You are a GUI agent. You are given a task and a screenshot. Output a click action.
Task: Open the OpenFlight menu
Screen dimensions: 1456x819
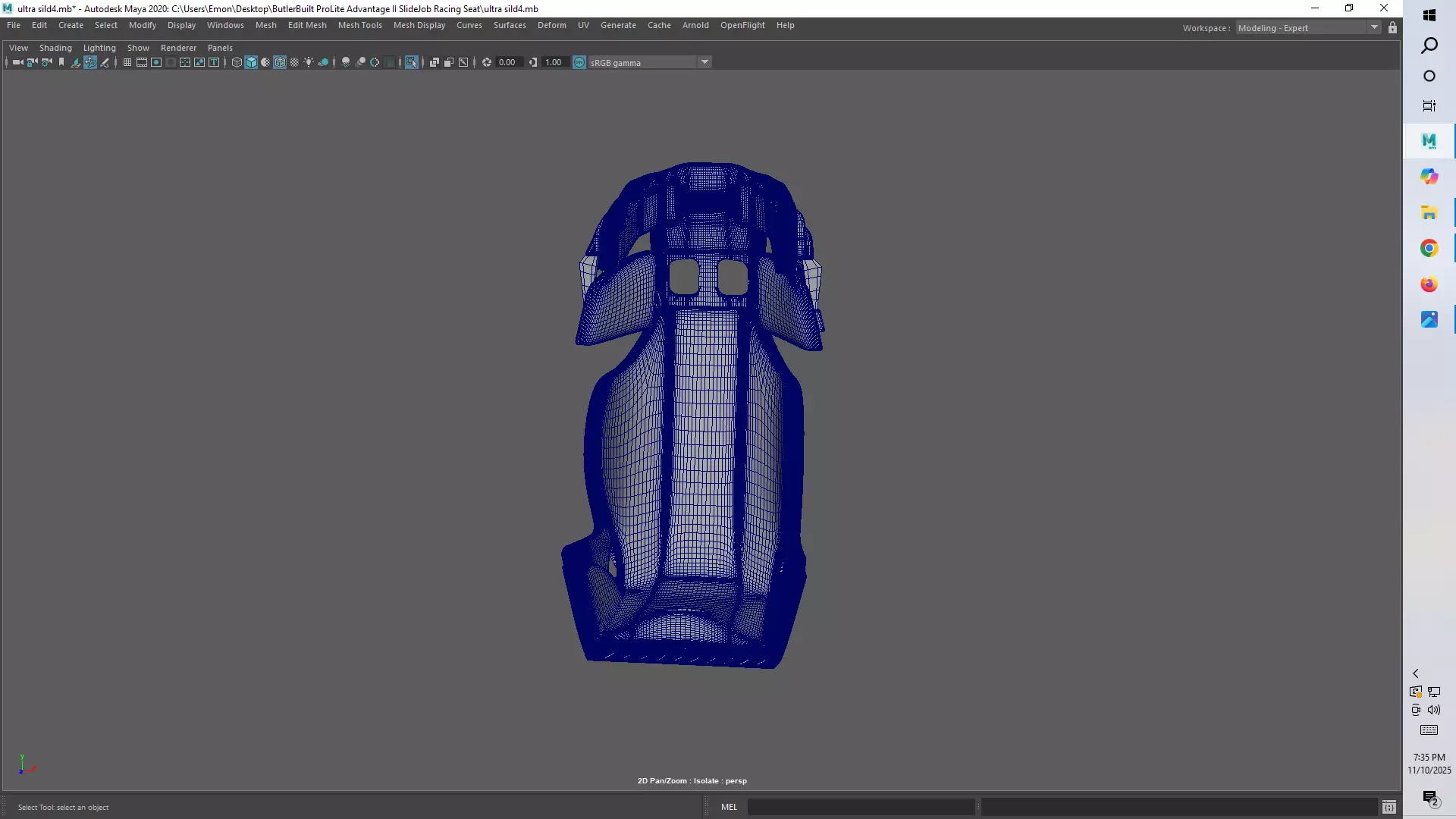pos(742,25)
